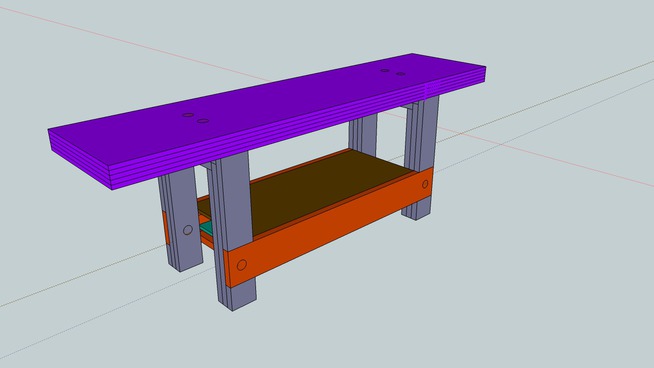Click the bolt hole at the orange stretcher's right end
Viewport: 654px width, 368px height.
(x=425, y=184)
